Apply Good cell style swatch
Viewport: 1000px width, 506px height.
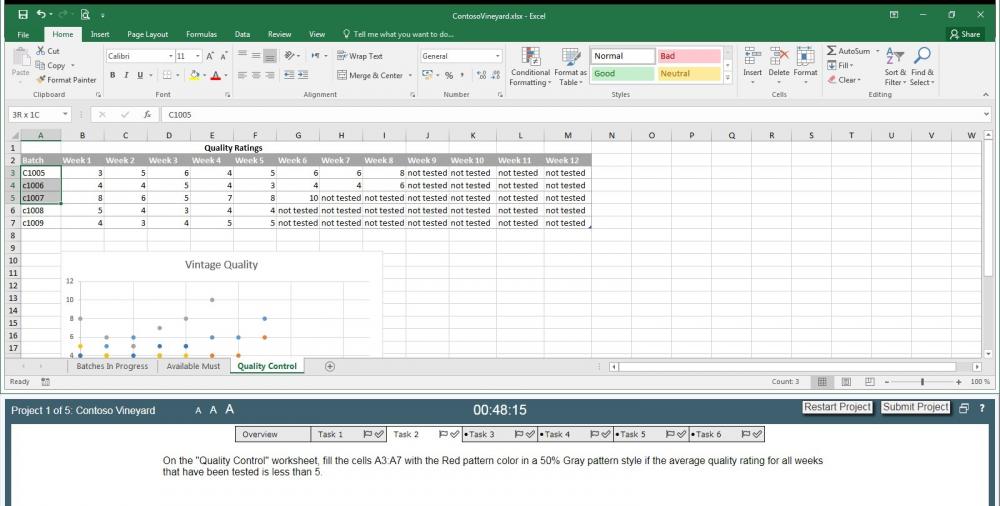622,73
